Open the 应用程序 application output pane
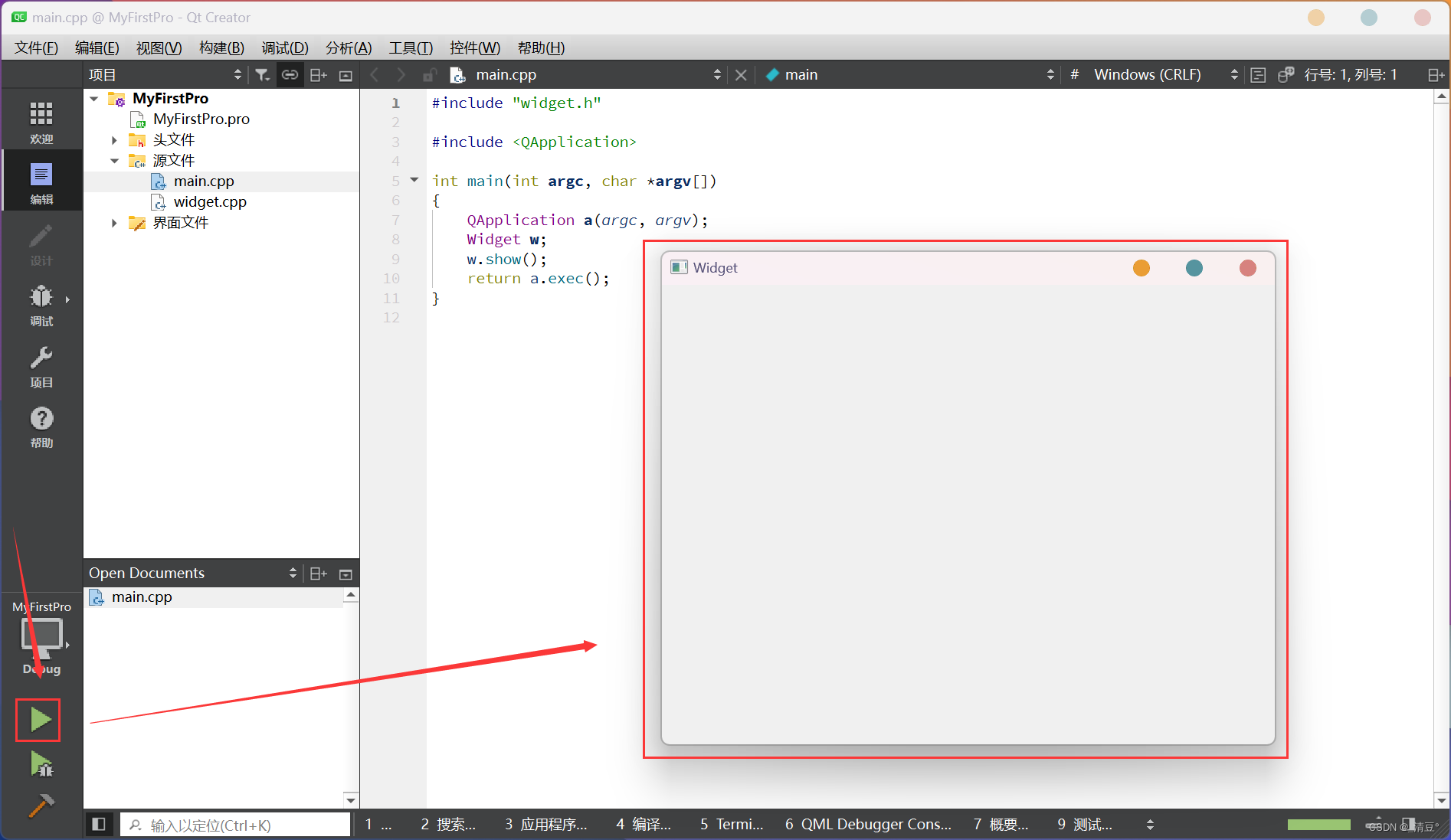The image size is (1451, 840). click(x=546, y=825)
